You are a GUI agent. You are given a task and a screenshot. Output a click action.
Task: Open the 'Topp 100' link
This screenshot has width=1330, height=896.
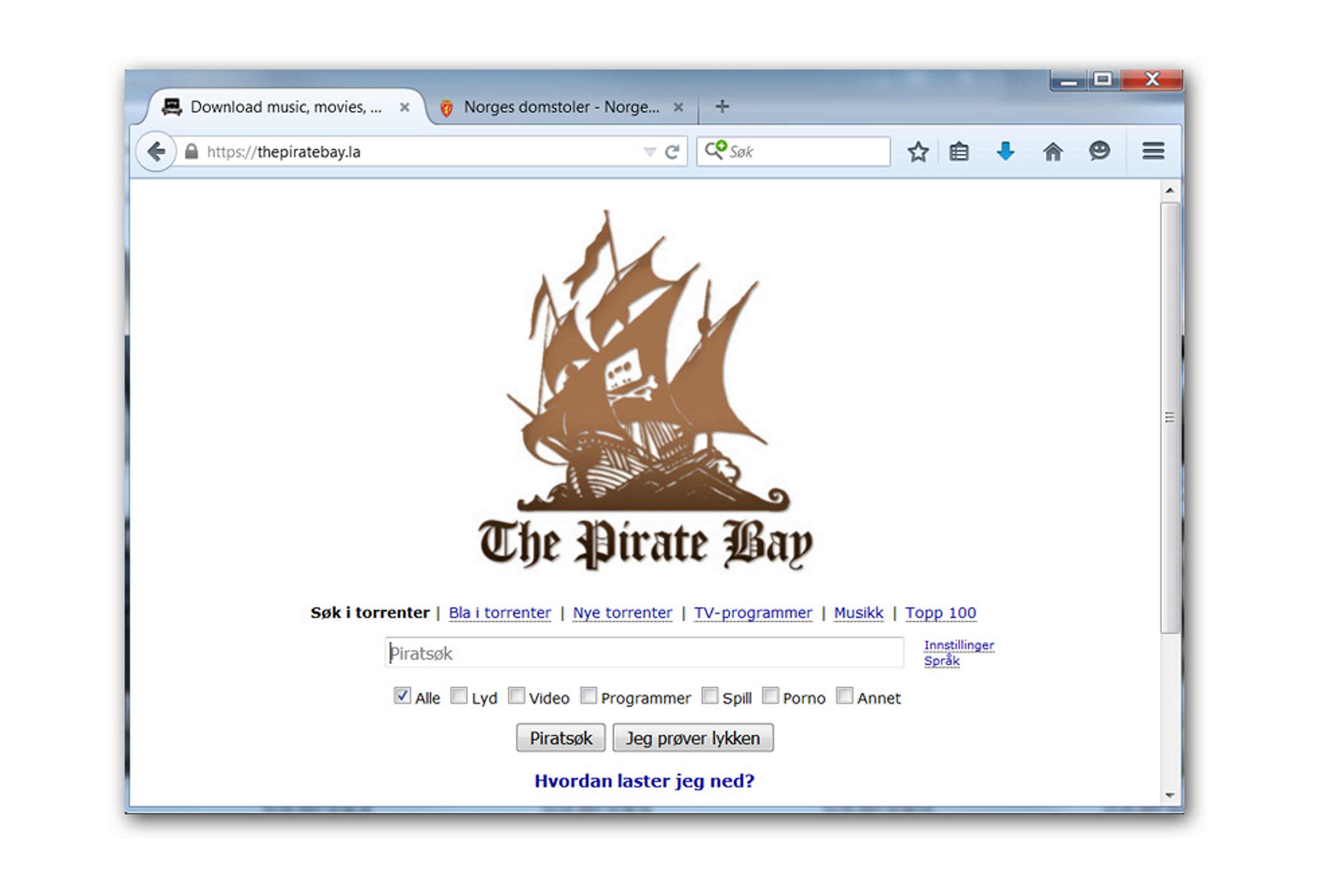click(x=941, y=613)
